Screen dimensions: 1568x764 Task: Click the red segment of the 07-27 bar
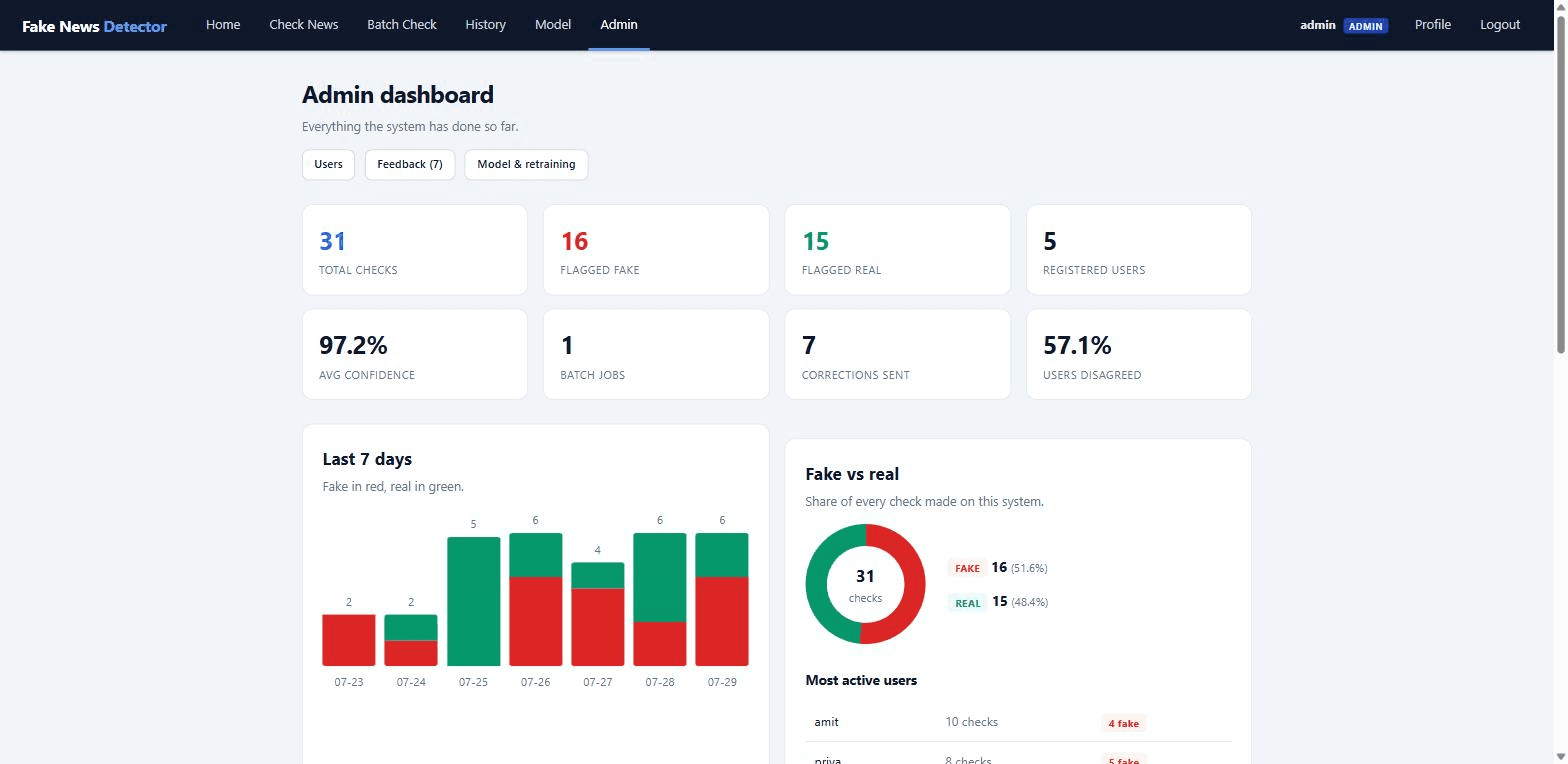pyautogui.click(x=598, y=627)
